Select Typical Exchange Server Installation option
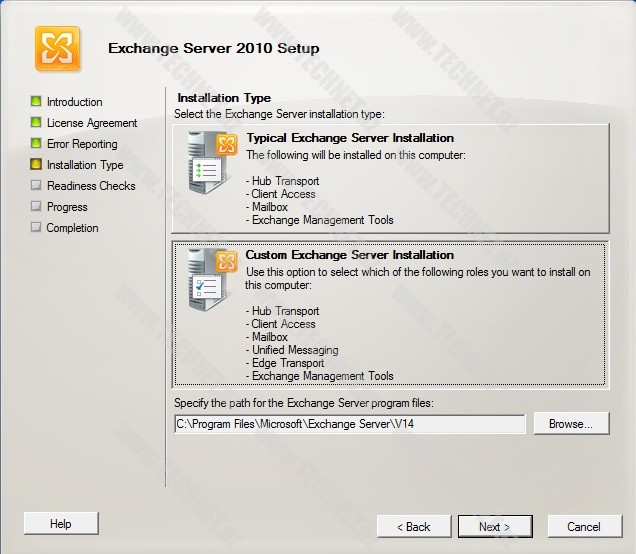 (350, 139)
